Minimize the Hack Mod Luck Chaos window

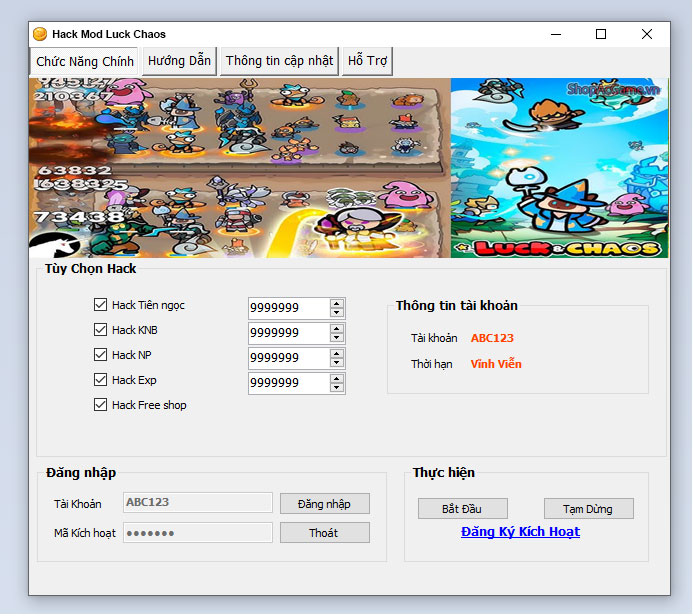click(x=556, y=34)
